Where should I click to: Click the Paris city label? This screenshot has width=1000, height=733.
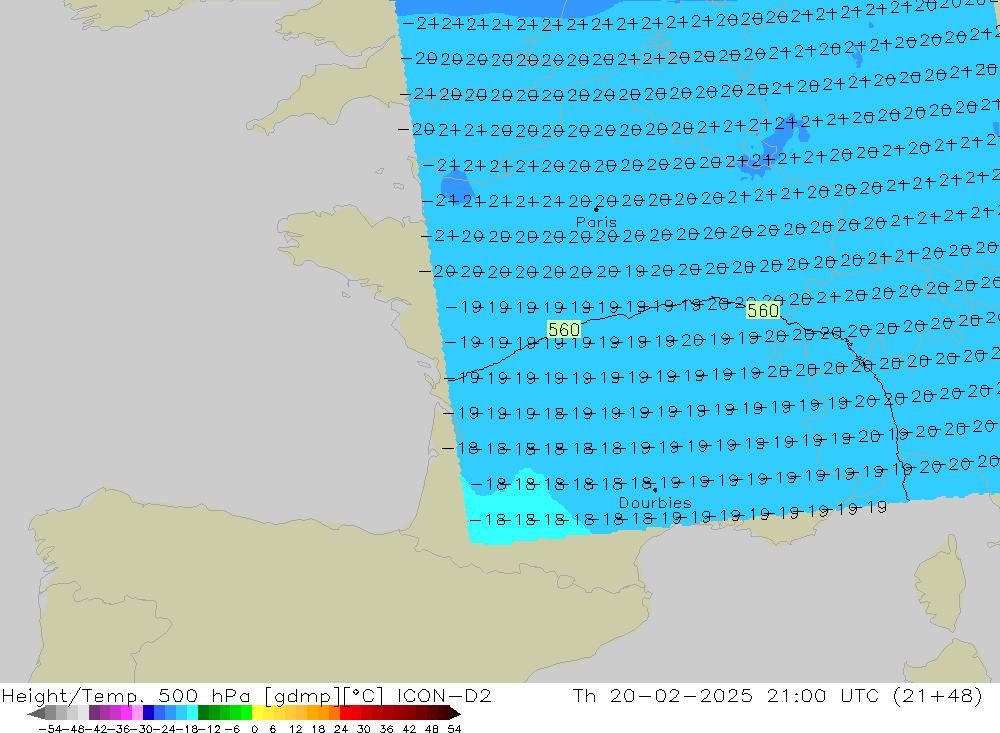tap(596, 222)
